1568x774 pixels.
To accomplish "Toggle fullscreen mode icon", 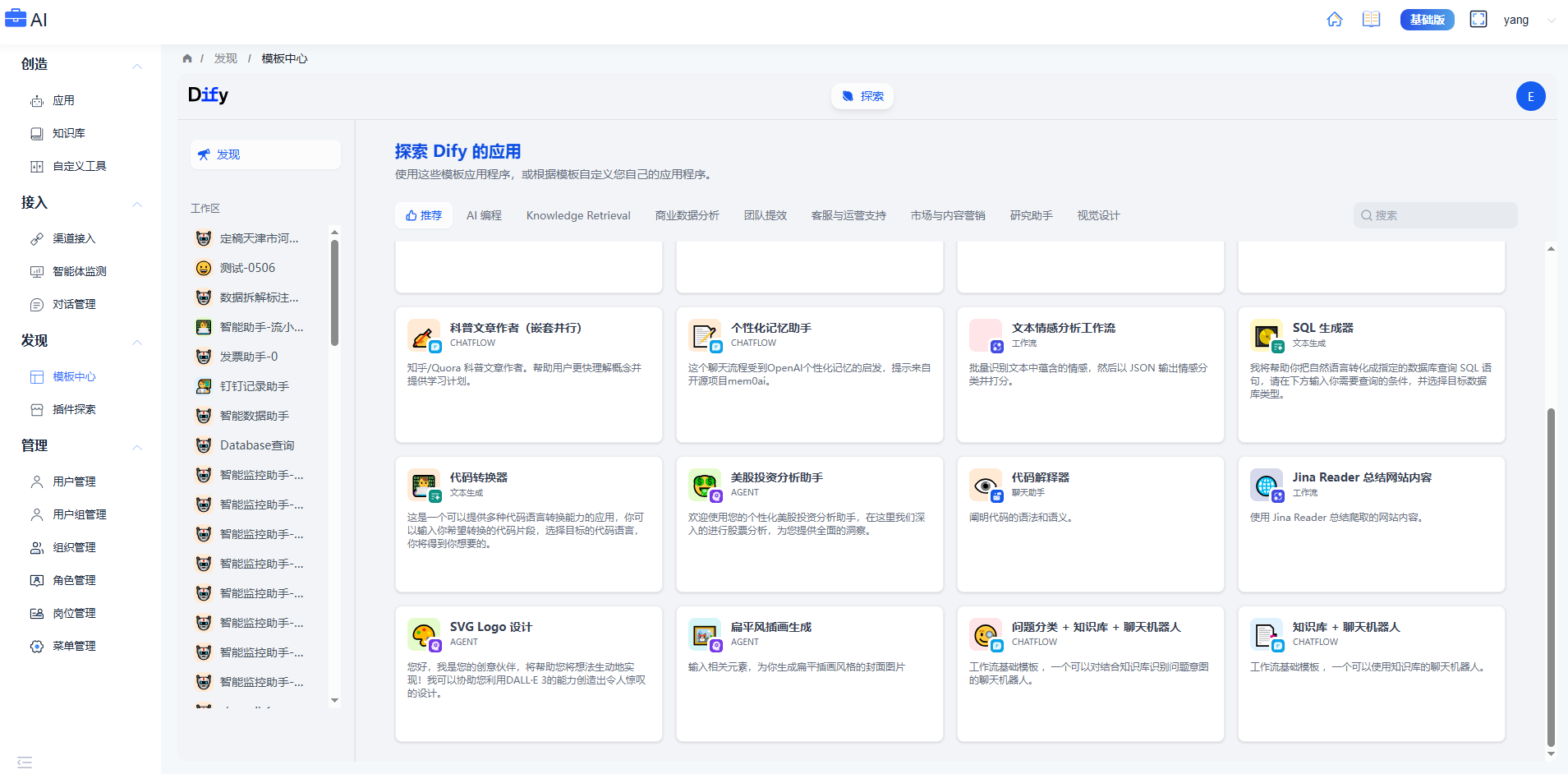I will 1478,20.
